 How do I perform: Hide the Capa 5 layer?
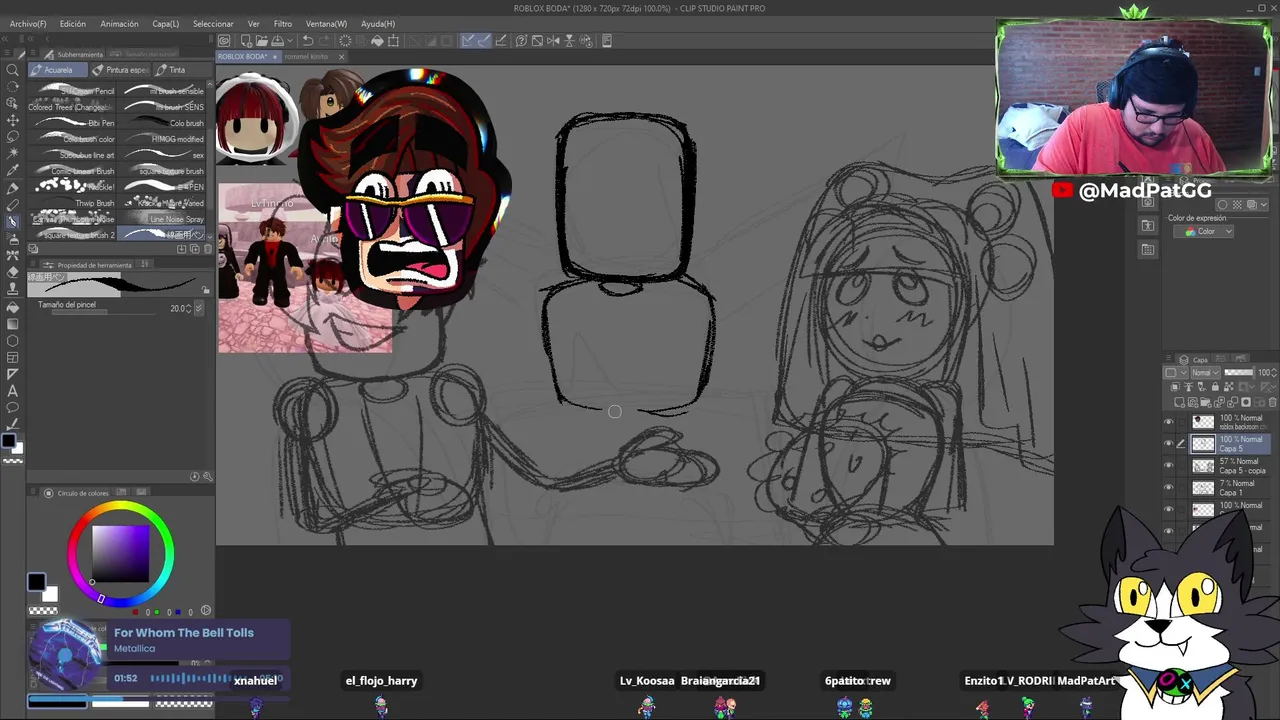[1168, 444]
